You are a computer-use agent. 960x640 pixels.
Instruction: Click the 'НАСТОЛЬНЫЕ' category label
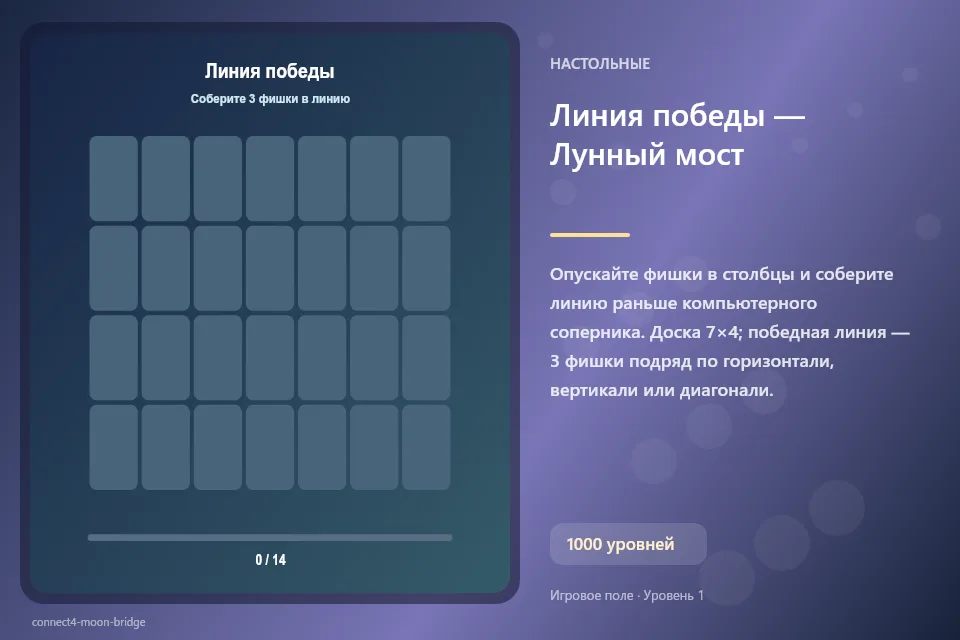pos(600,64)
